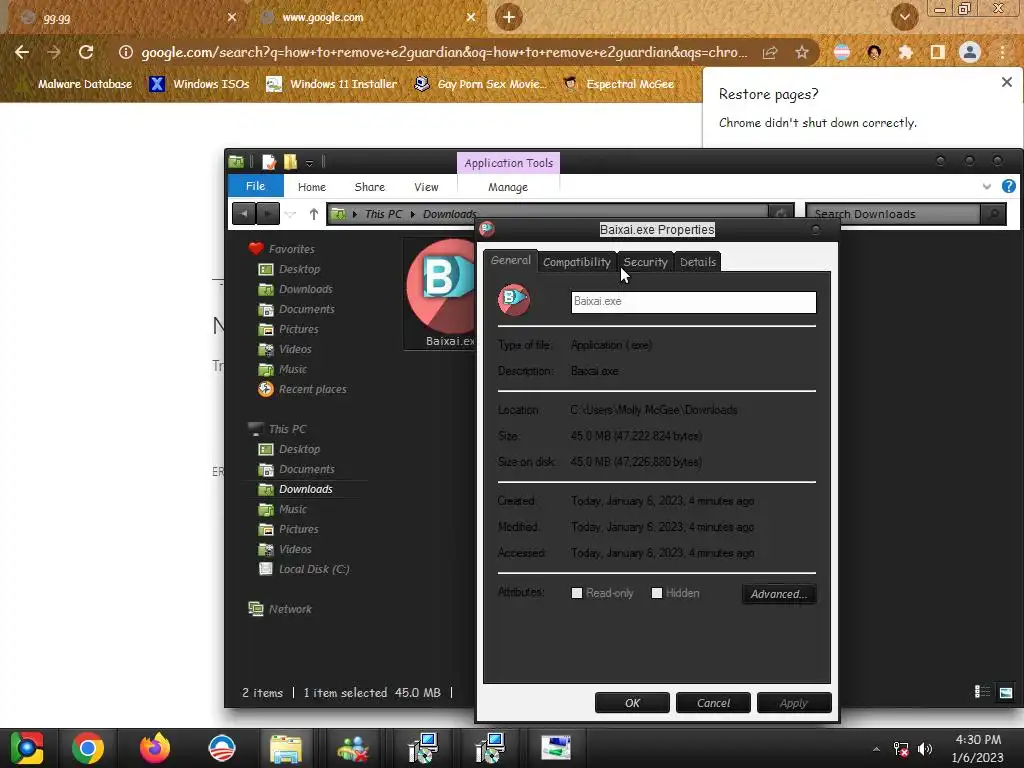Reload the Chrome page
1024x768 pixels.
86,52
